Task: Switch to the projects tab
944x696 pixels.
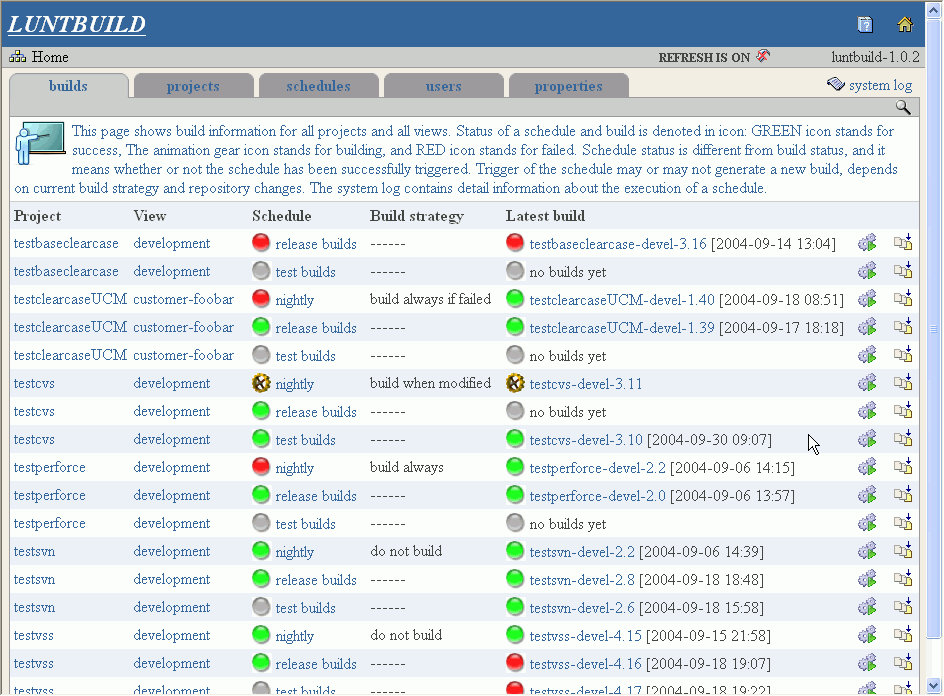Action: (193, 86)
